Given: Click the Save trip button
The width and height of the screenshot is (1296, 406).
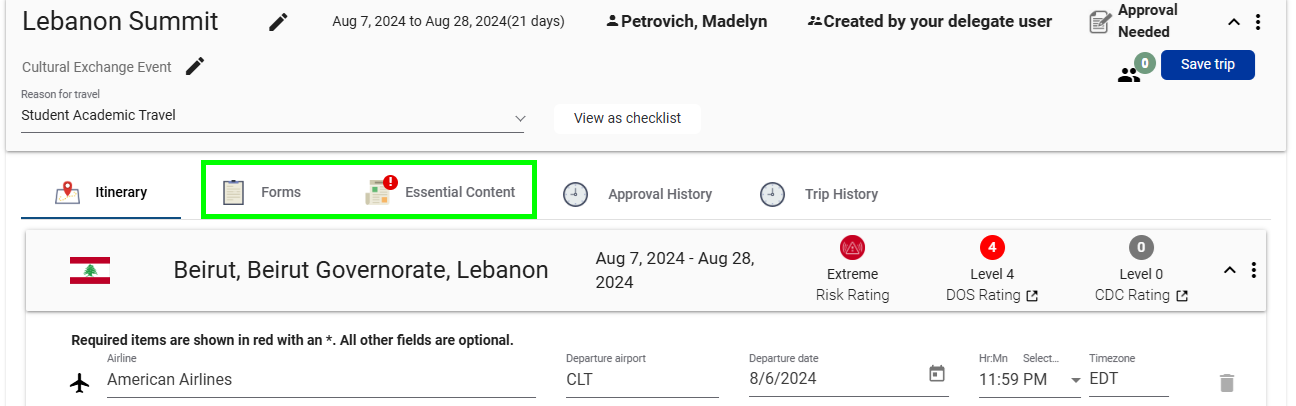Looking at the screenshot, I should 1208,64.
